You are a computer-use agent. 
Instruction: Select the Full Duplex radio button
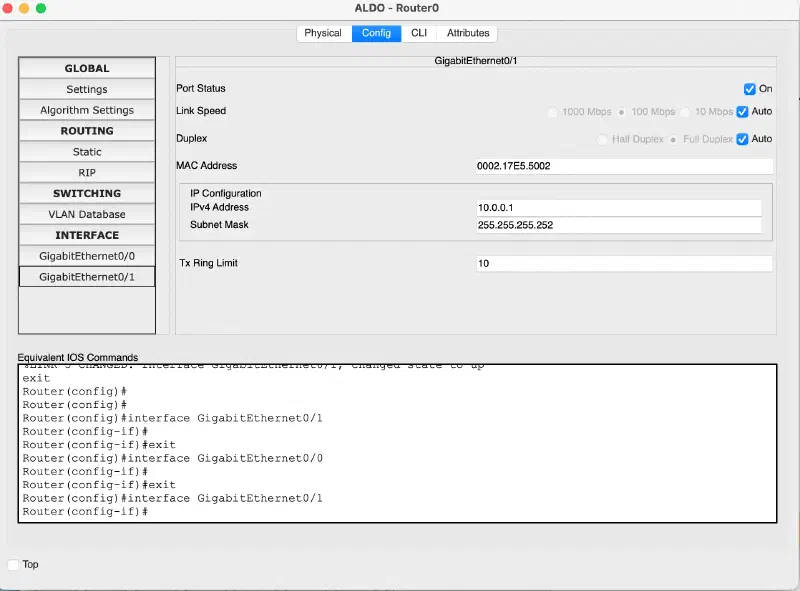point(673,139)
